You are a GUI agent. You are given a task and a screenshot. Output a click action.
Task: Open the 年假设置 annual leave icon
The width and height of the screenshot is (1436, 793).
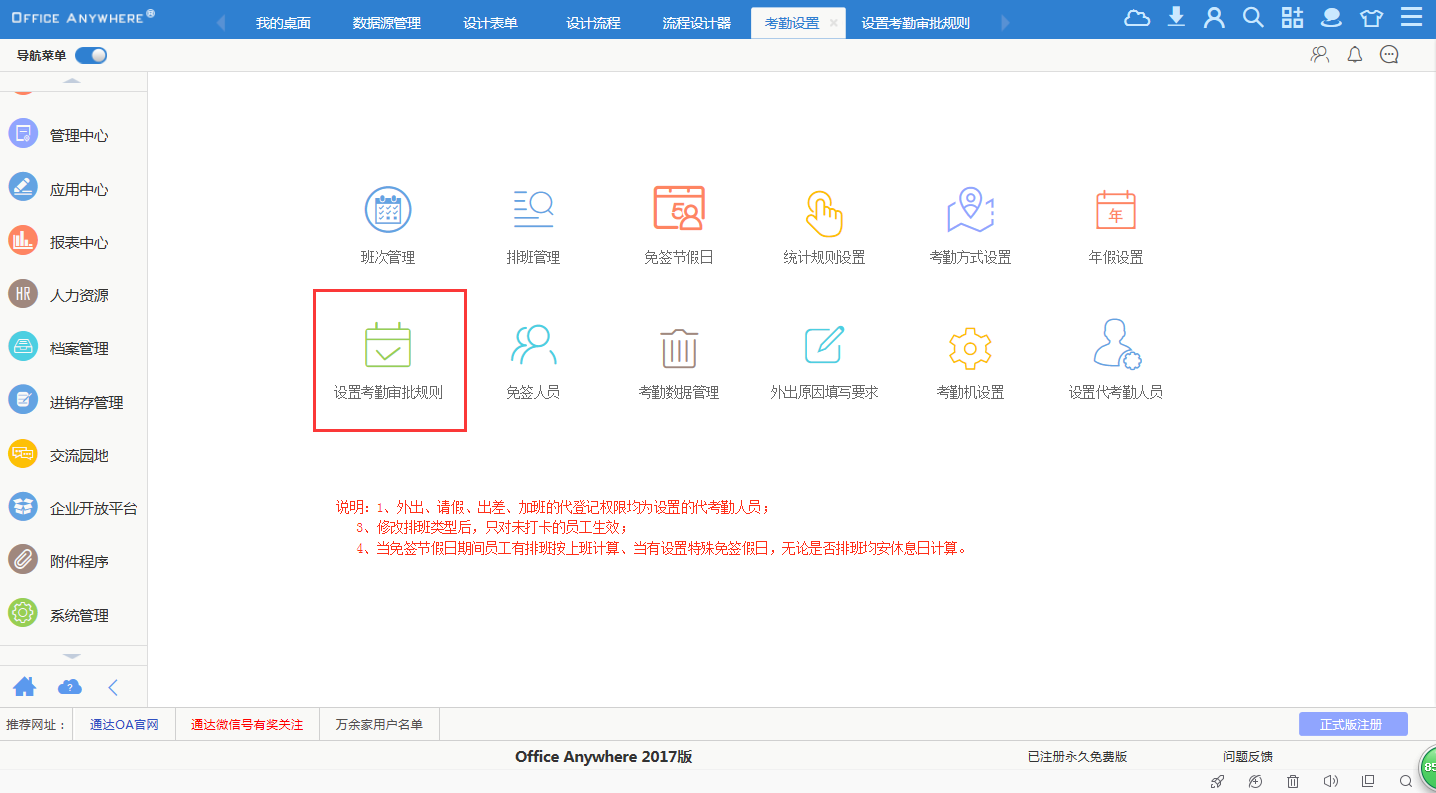[x=1115, y=210]
